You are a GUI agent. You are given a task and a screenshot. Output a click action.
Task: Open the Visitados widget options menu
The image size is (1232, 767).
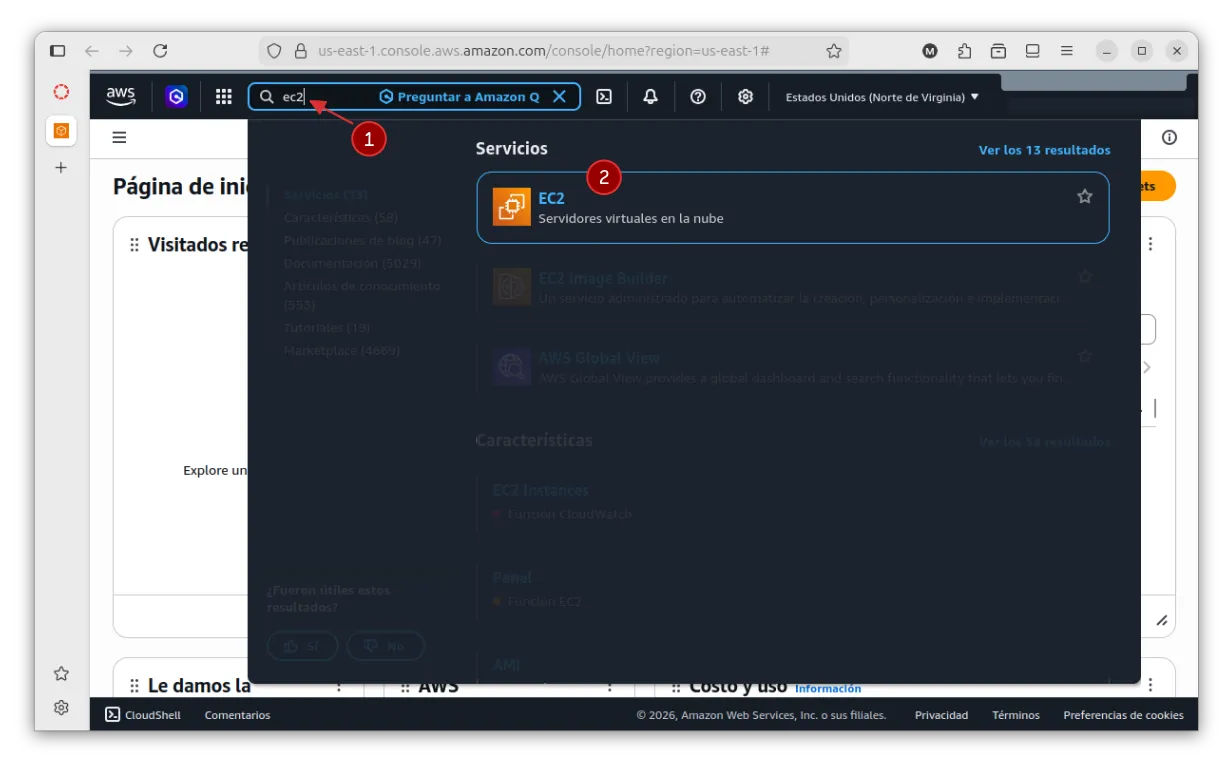coord(1151,244)
